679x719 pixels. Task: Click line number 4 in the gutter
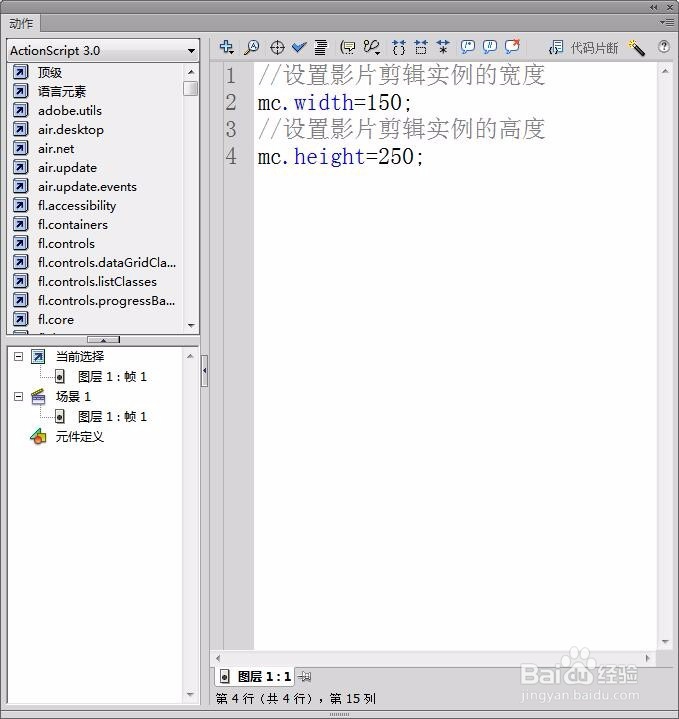[x=231, y=156]
